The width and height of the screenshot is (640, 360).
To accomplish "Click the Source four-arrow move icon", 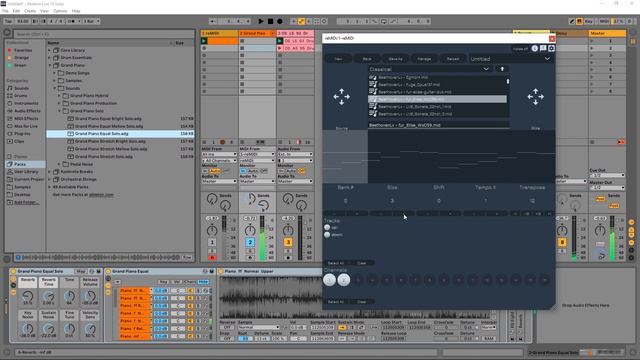I will tap(341, 97).
